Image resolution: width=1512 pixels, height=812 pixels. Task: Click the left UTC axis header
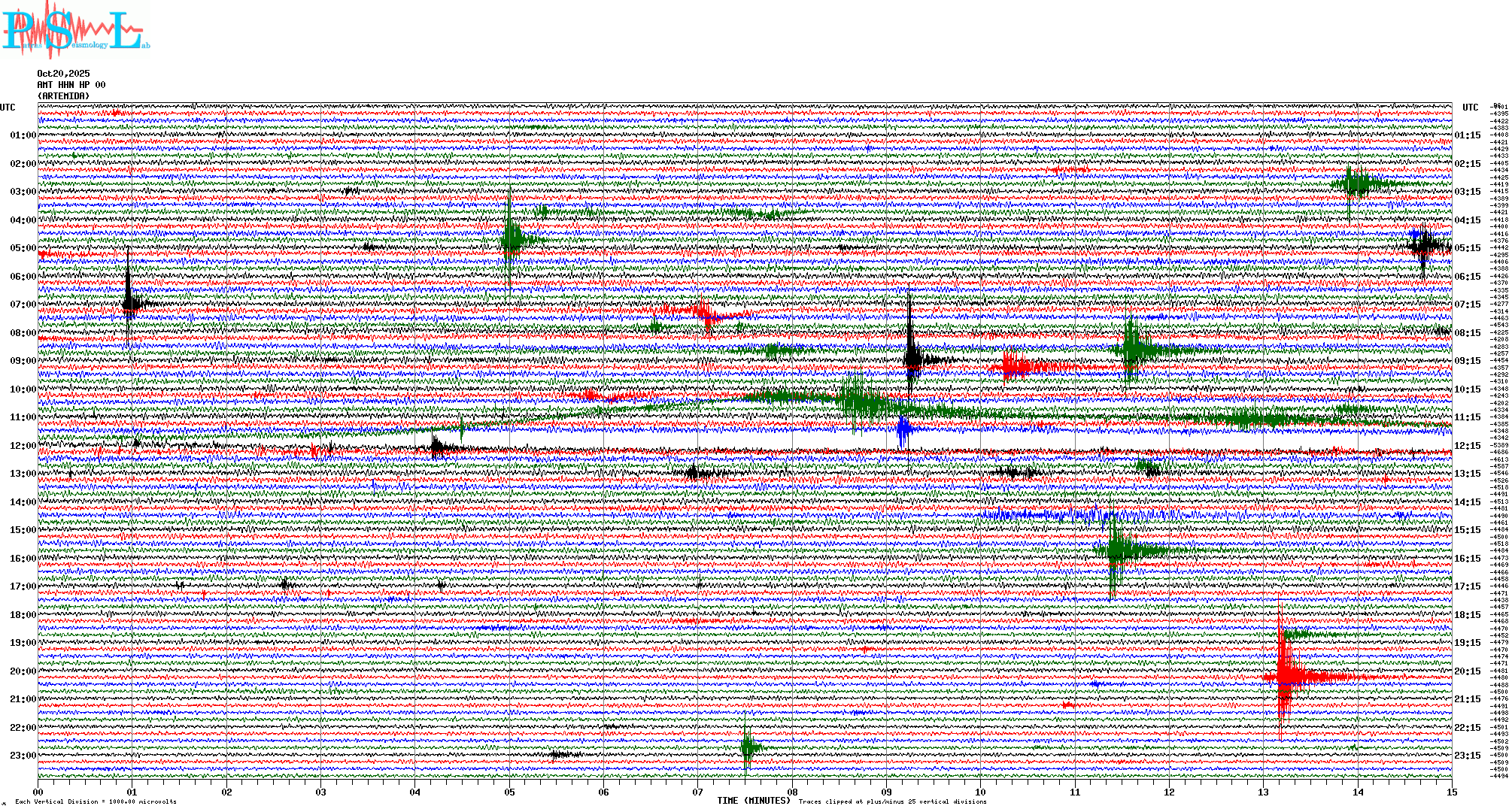click(8, 108)
